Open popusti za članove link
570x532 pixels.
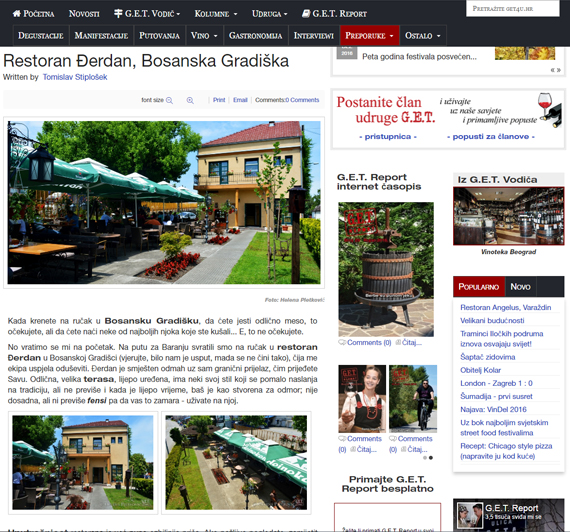point(491,137)
